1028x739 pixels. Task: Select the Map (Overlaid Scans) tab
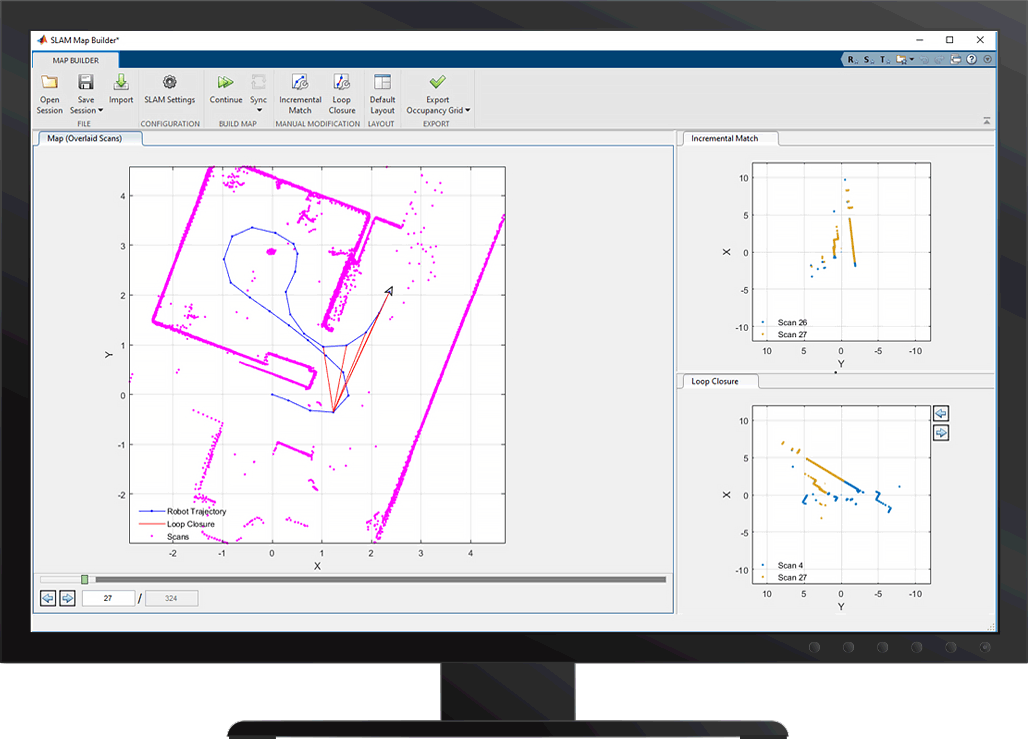click(x=85, y=139)
